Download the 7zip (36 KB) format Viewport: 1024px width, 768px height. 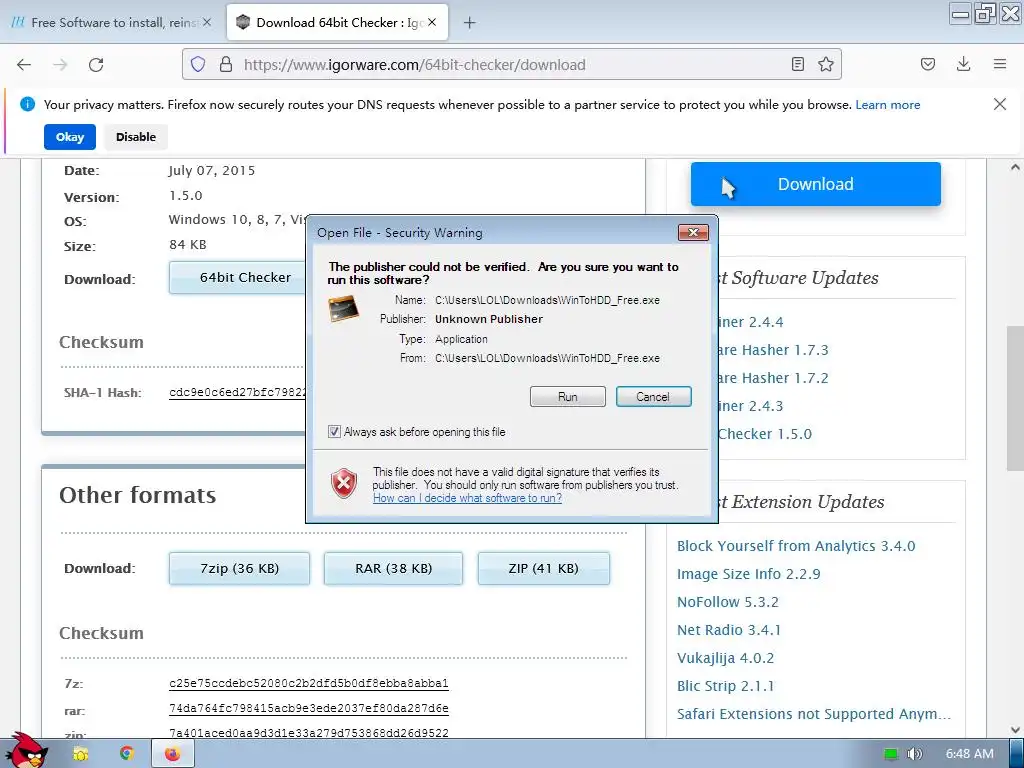pos(239,568)
